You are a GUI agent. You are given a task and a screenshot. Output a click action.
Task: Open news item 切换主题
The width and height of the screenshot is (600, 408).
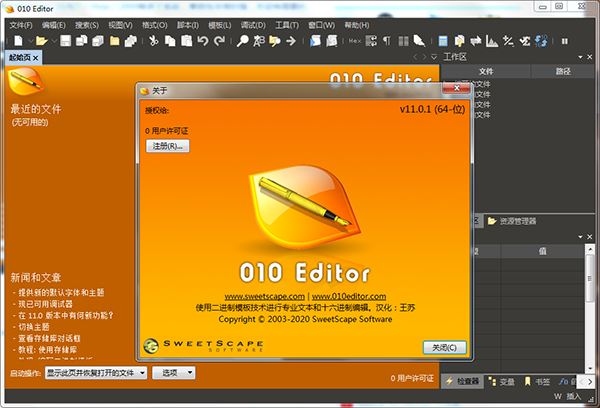(x=34, y=327)
